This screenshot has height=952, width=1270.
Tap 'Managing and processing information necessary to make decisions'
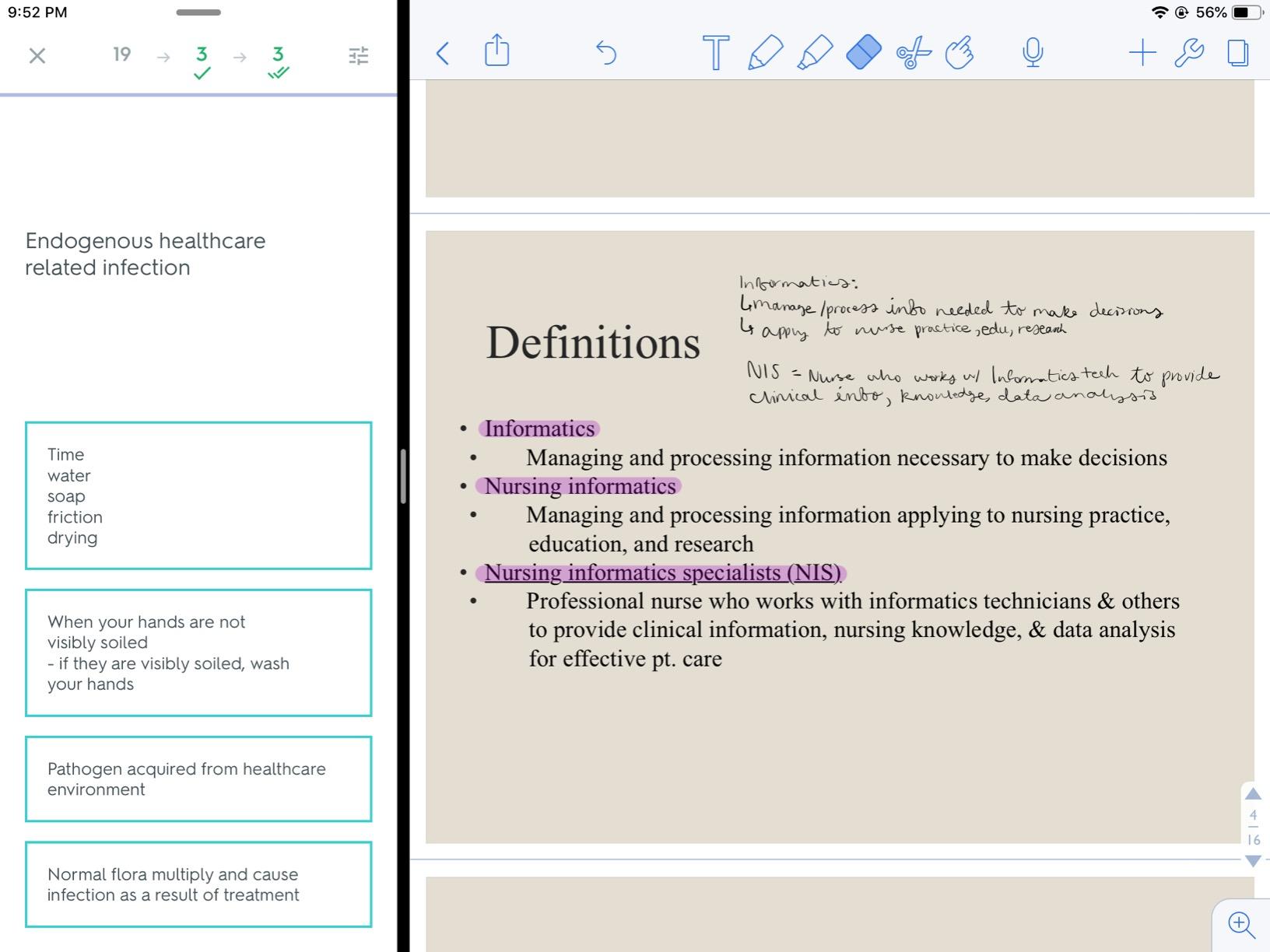847,457
